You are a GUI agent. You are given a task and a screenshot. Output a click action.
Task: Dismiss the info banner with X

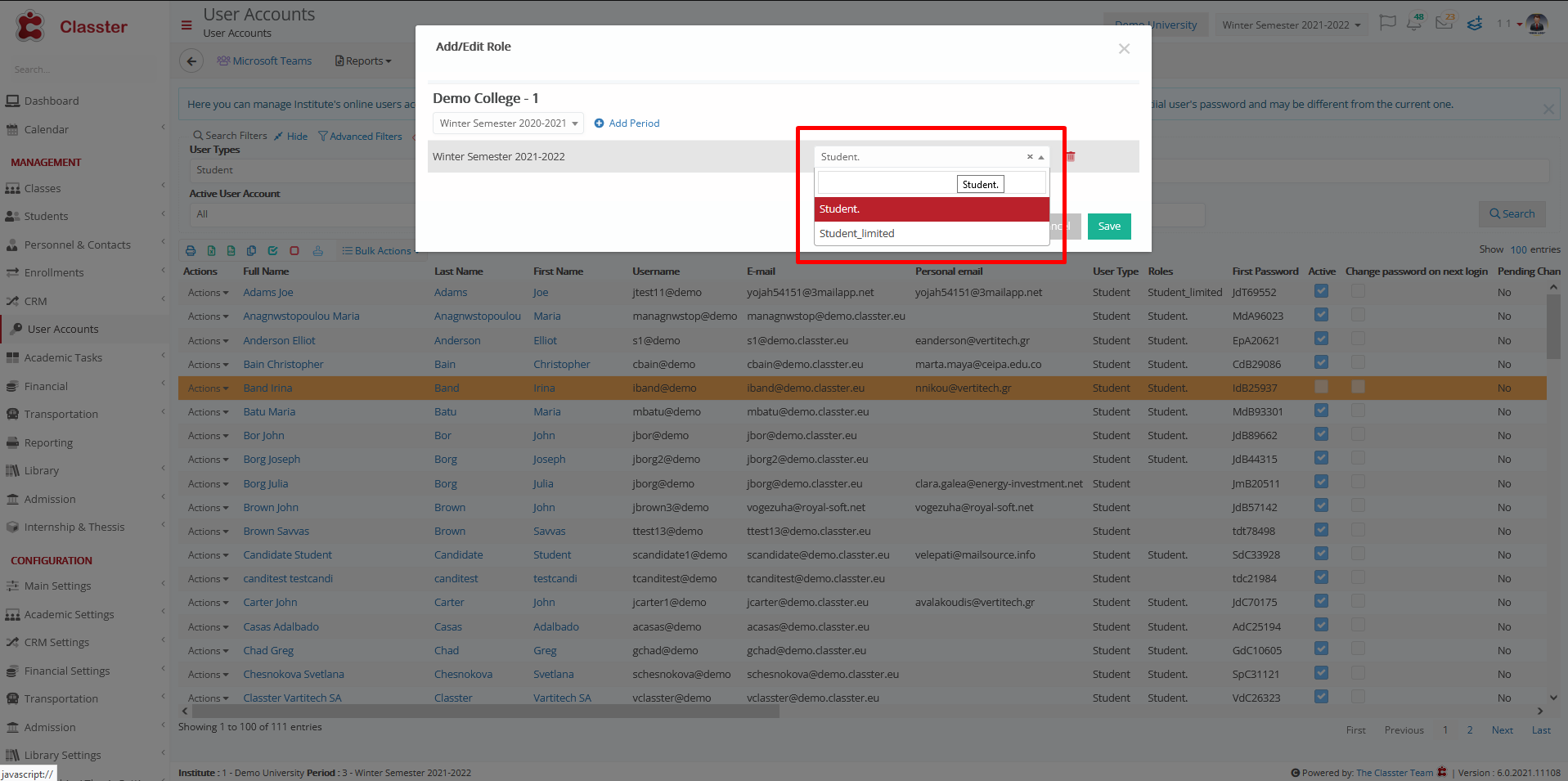(1548, 109)
